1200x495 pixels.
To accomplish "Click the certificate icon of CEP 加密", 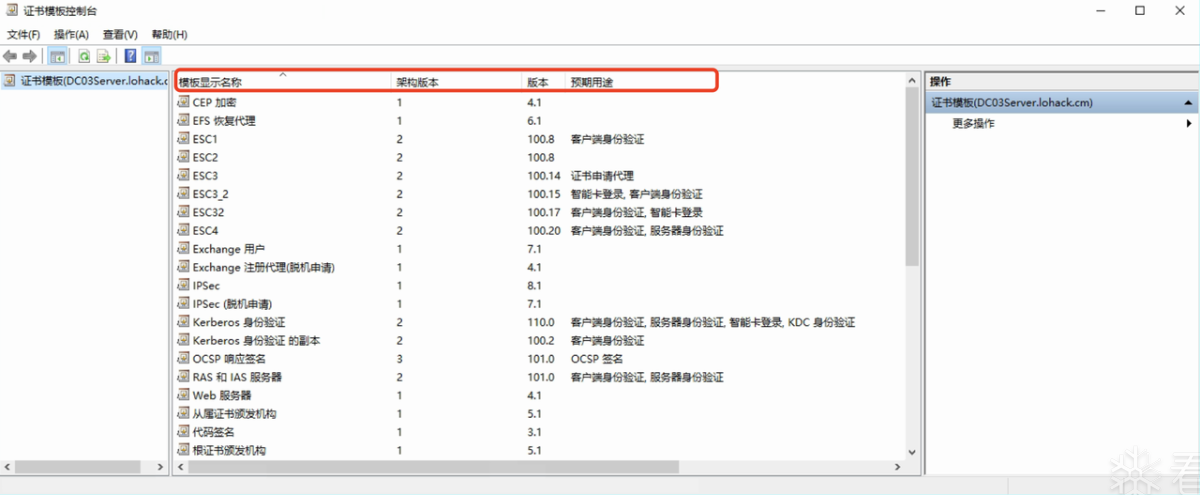I will [x=183, y=102].
